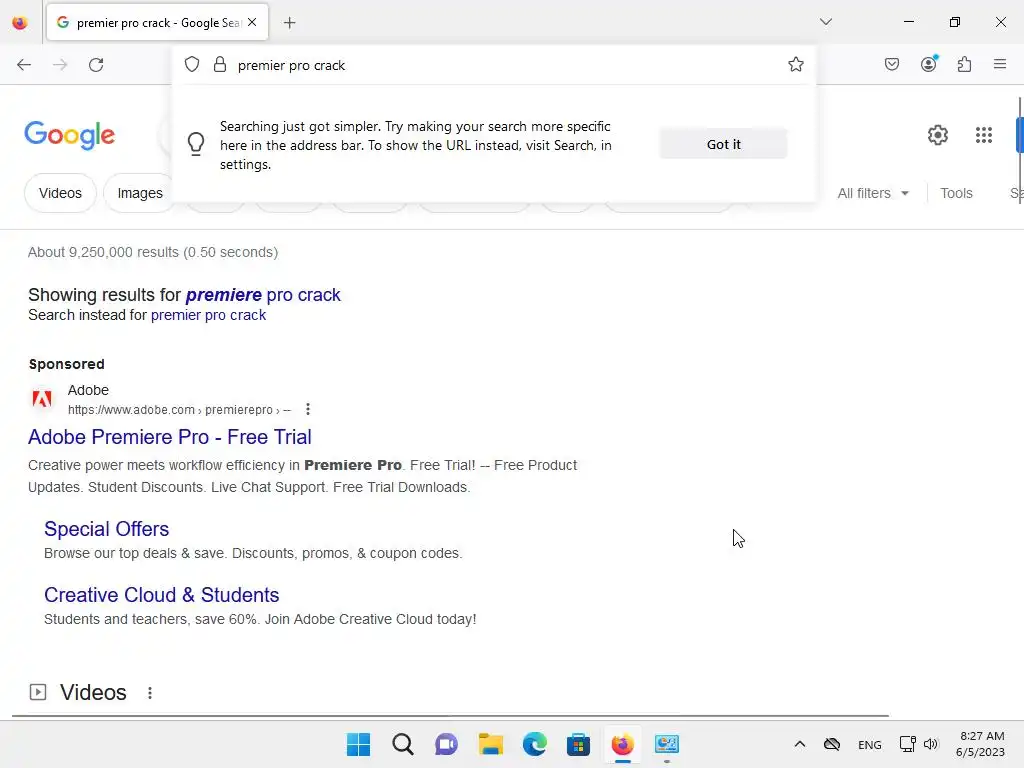Open the volume speaker tray icon
Screen dimensions: 1024x768
coord(931,744)
